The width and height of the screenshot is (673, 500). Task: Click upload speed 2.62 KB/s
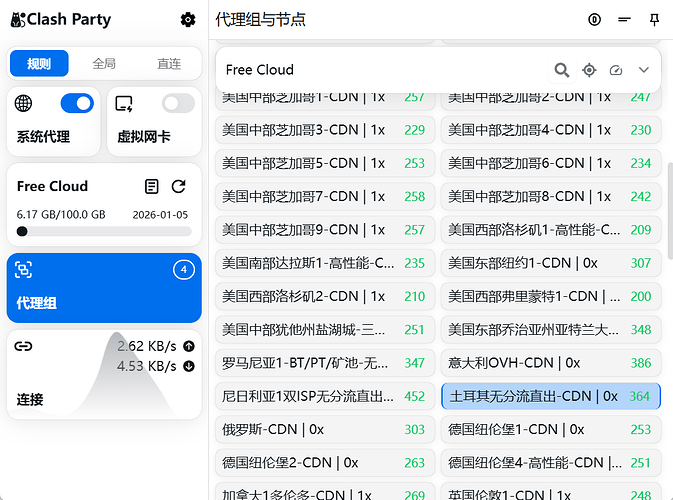coord(147,346)
